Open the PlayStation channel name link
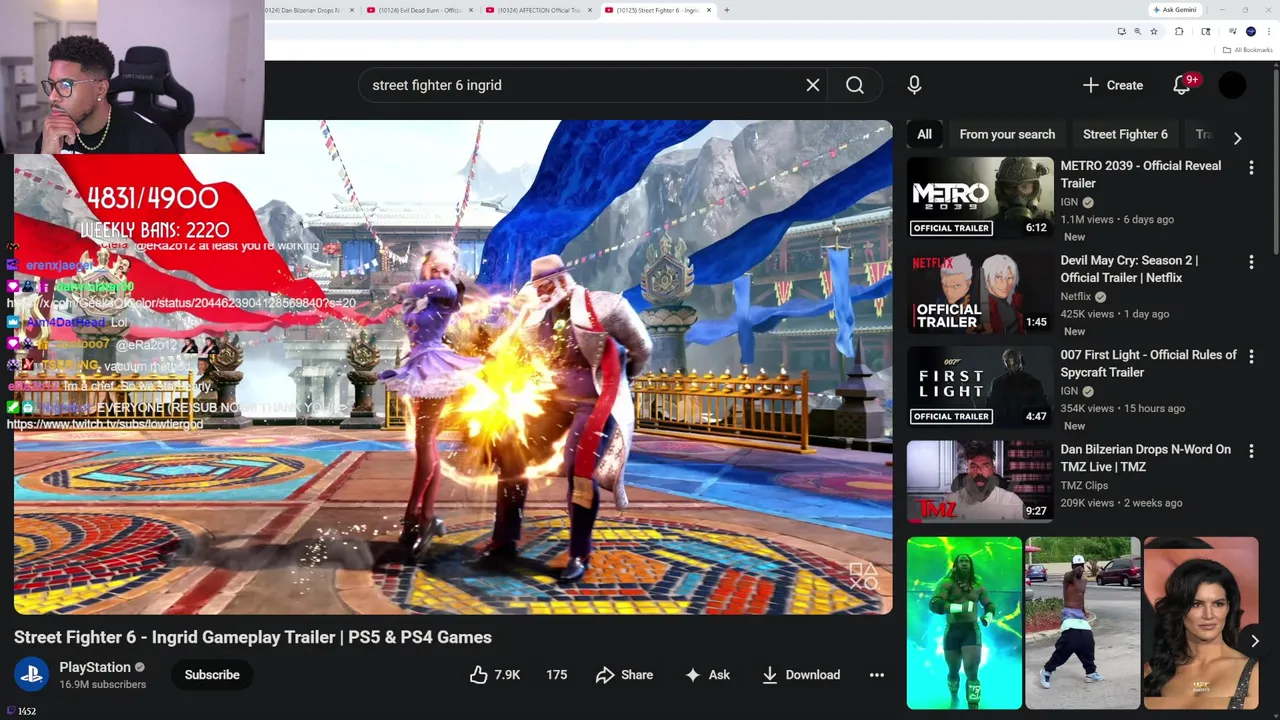1280x720 pixels. pyautogui.click(x=95, y=667)
